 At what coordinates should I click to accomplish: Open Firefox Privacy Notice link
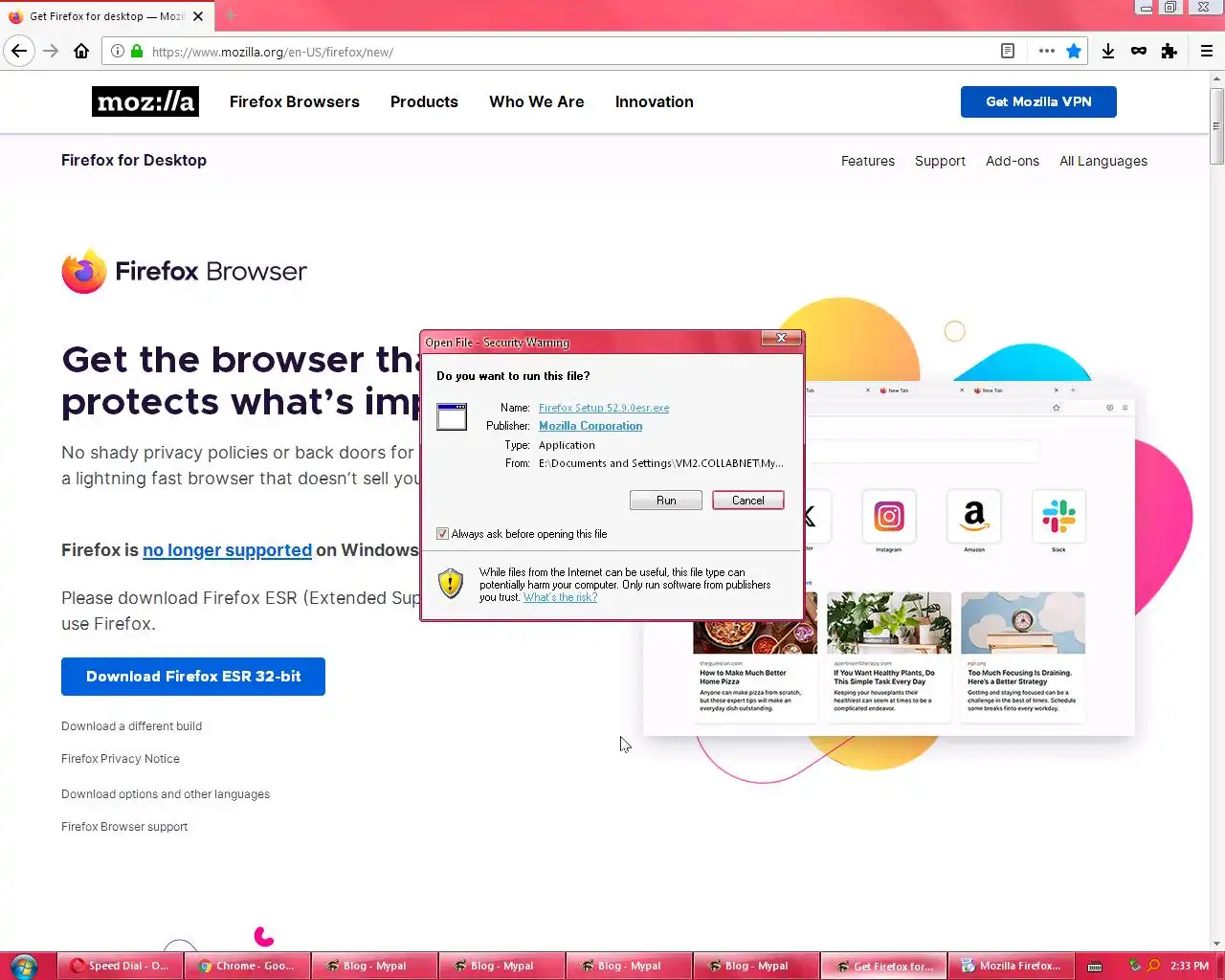coord(121,759)
